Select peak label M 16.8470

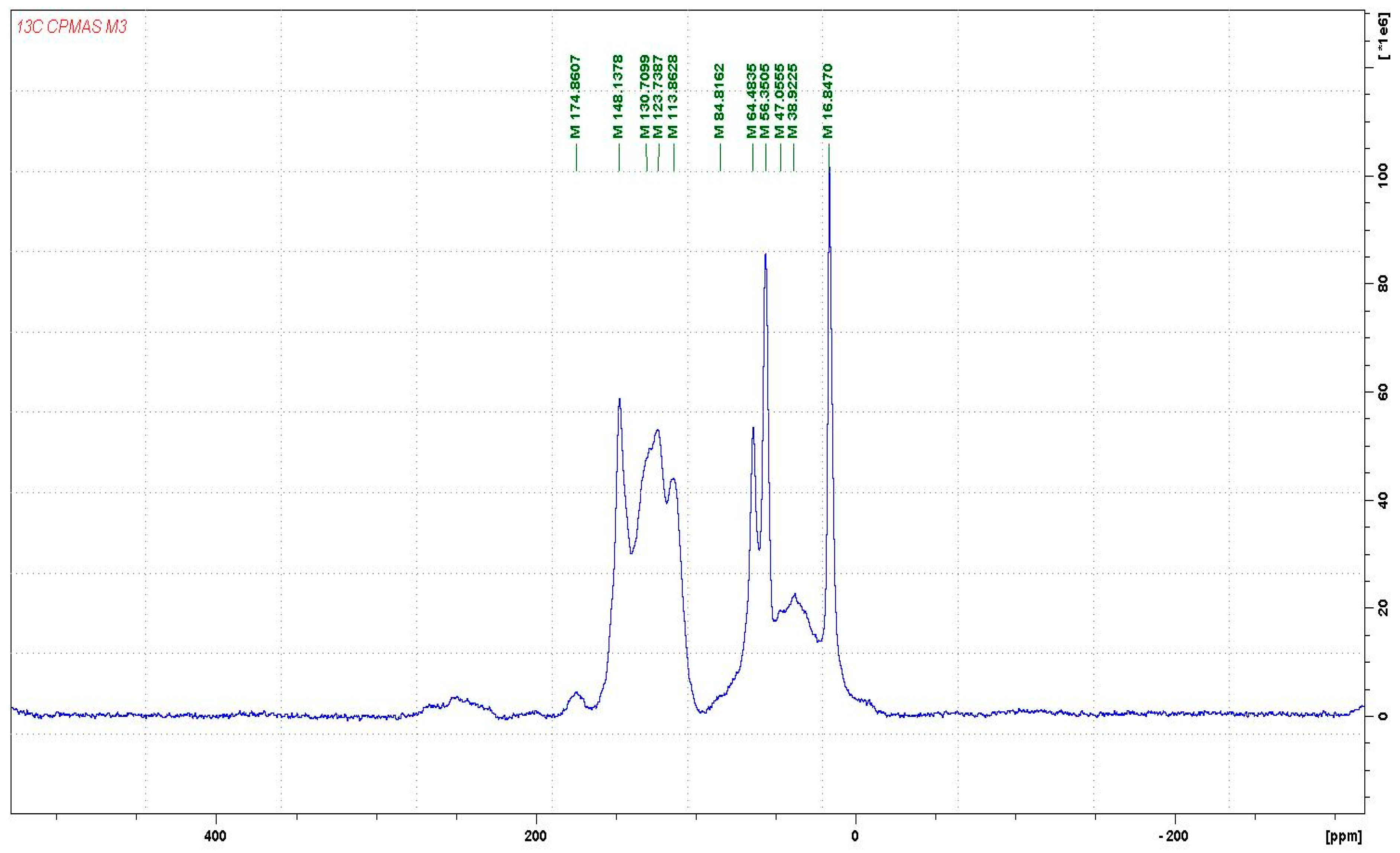coord(827,101)
